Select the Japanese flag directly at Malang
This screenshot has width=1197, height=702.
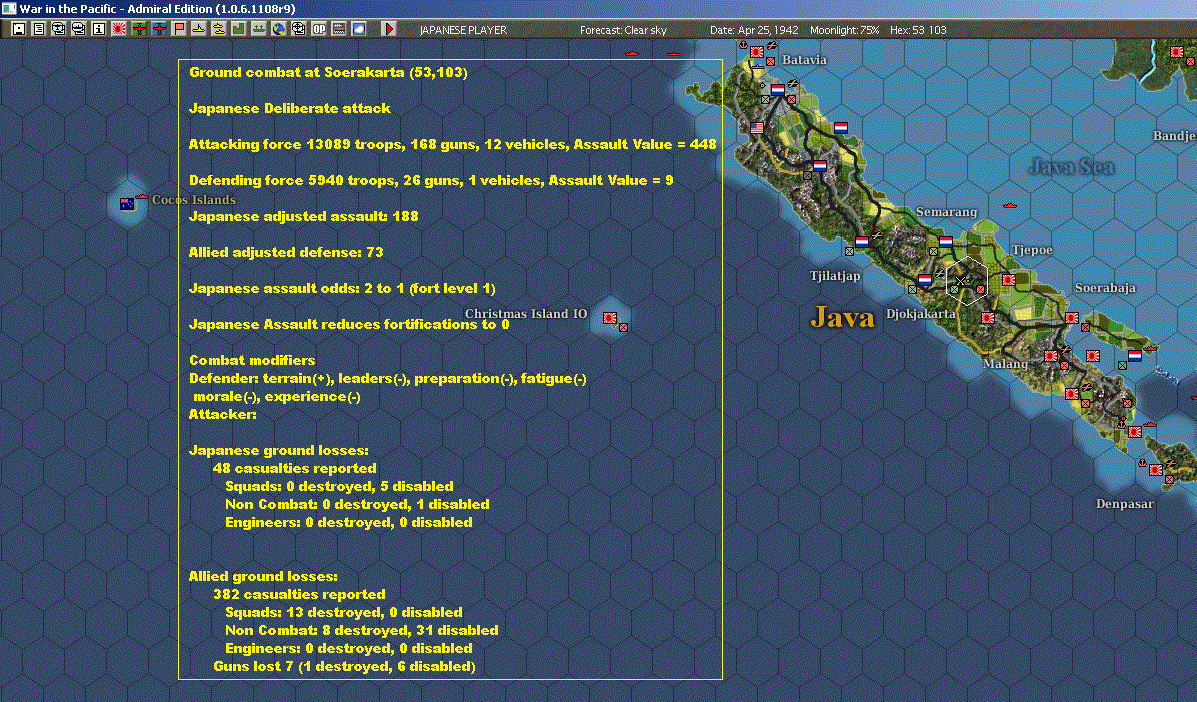click(x=1051, y=356)
